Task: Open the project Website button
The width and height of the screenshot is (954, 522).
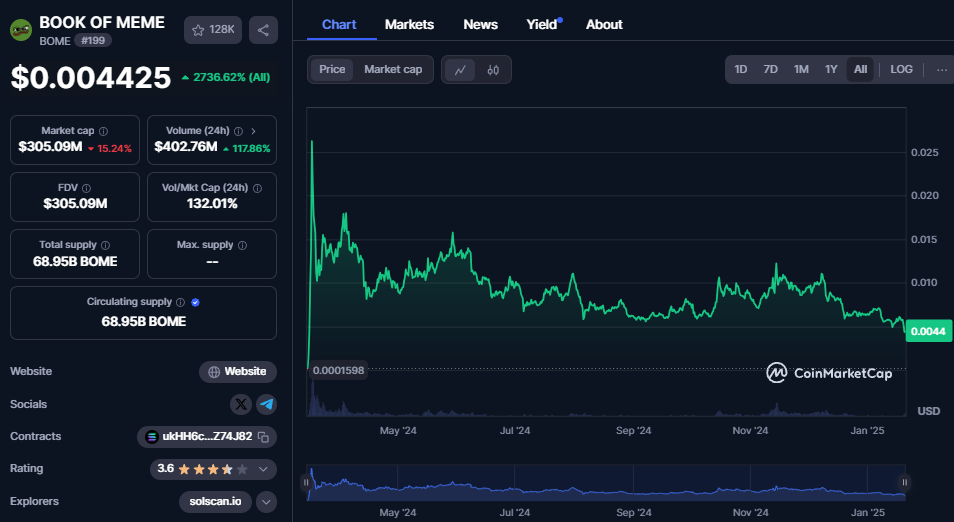Action: click(x=238, y=372)
